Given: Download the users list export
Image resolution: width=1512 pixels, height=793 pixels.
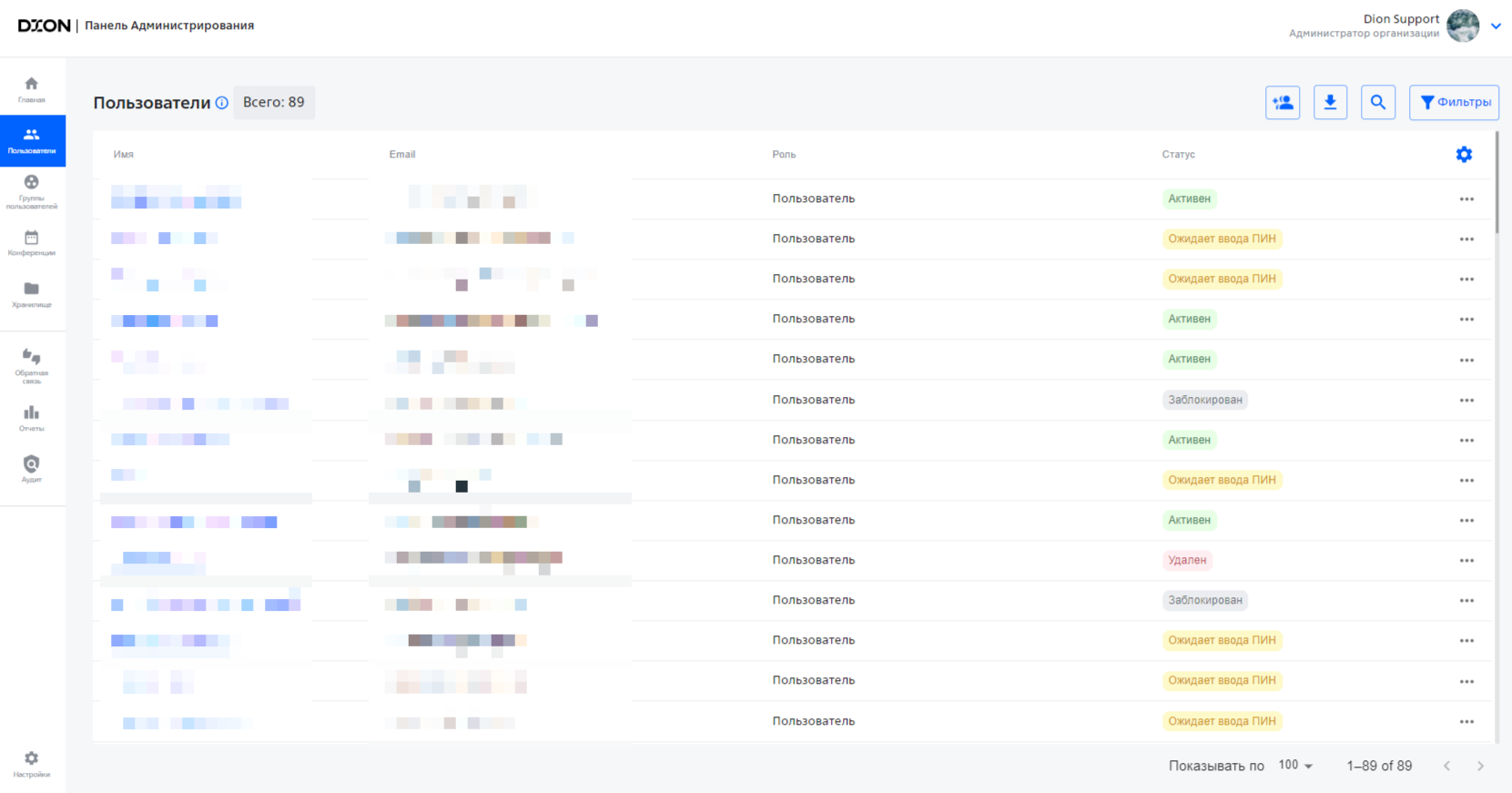Looking at the screenshot, I should coord(1330,103).
